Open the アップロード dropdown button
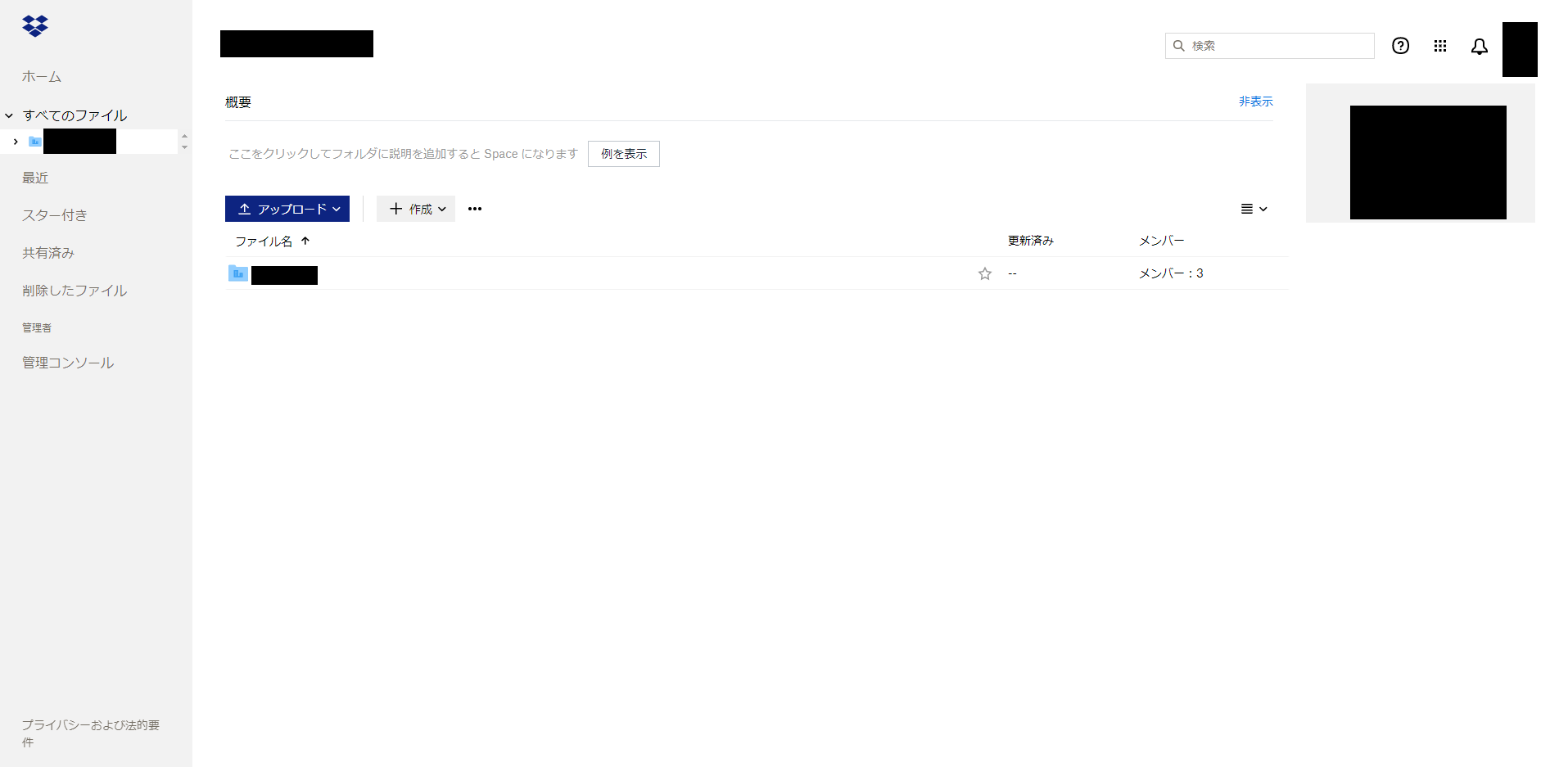1568x767 pixels. pos(287,209)
